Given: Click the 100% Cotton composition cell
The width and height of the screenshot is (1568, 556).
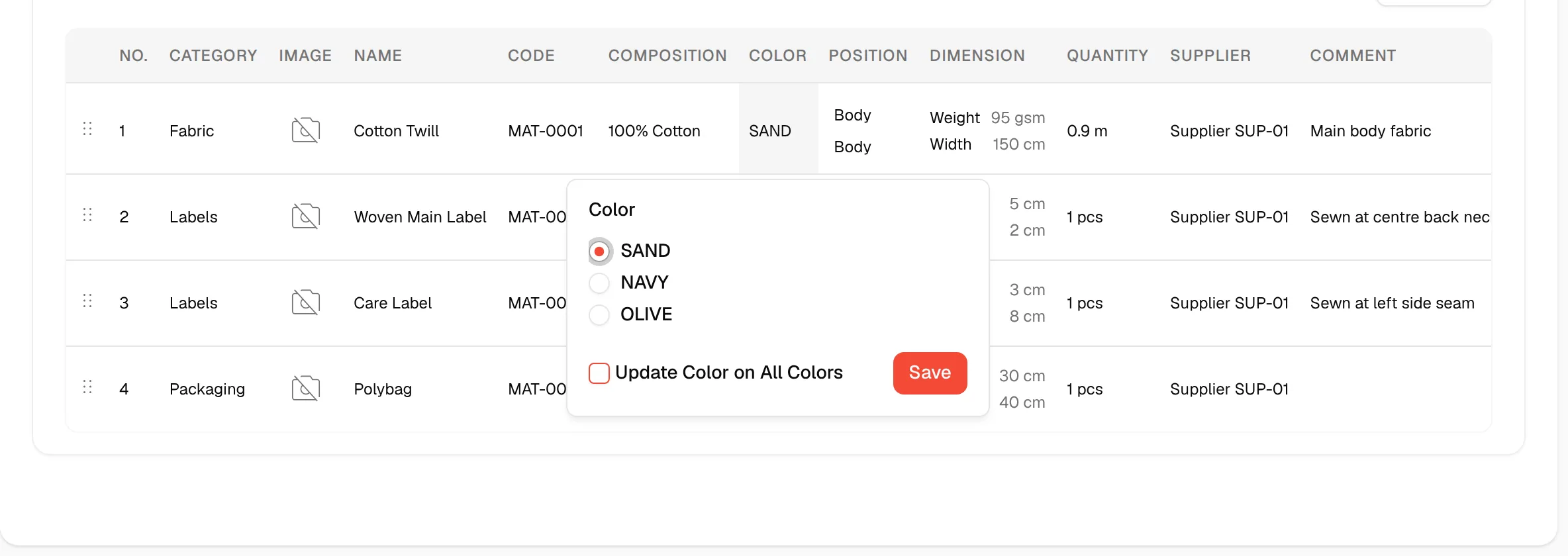Looking at the screenshot, I should [654, 131].
